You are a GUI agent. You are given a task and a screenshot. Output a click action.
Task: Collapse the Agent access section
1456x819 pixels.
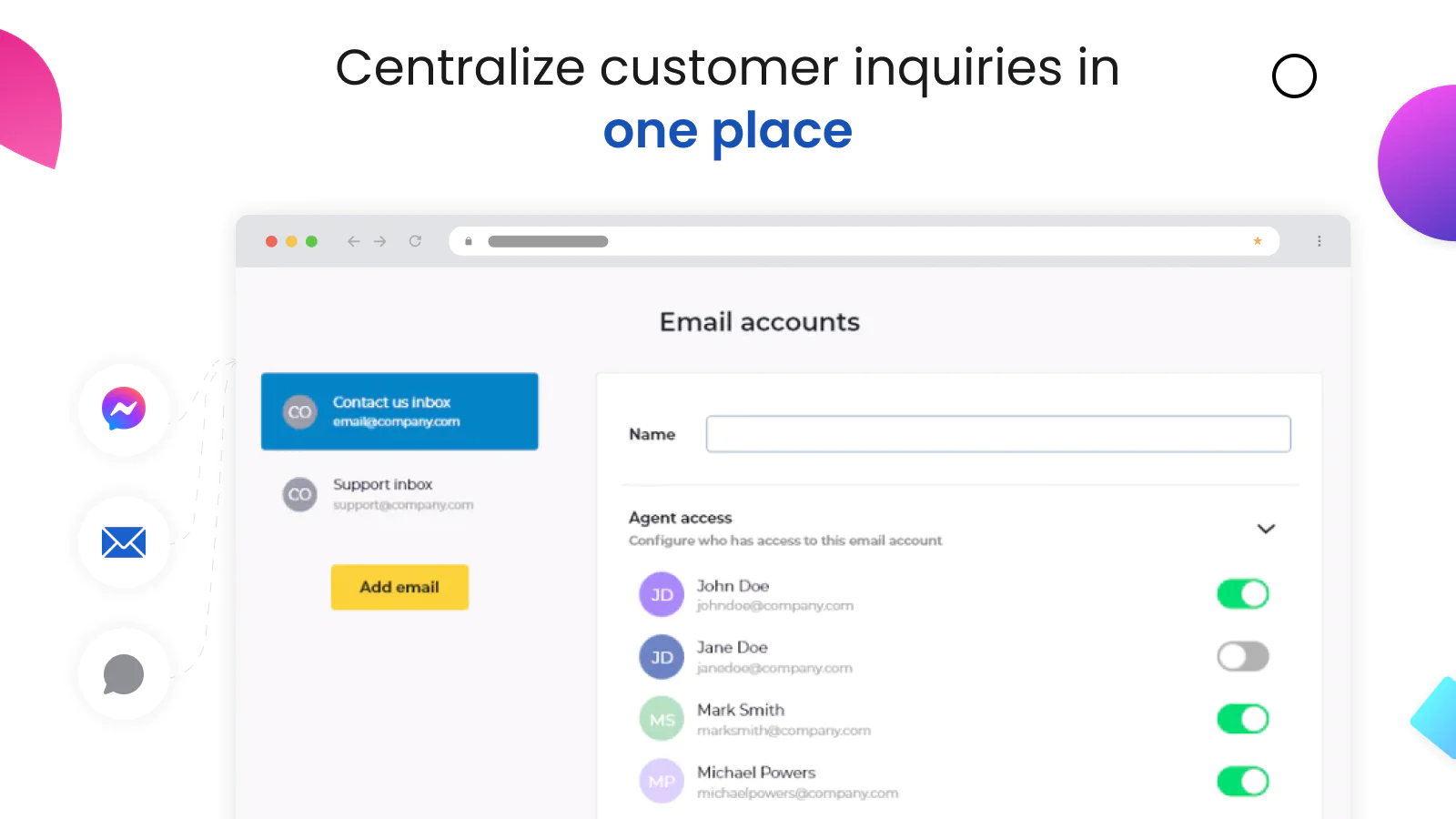pos(1267,529)
